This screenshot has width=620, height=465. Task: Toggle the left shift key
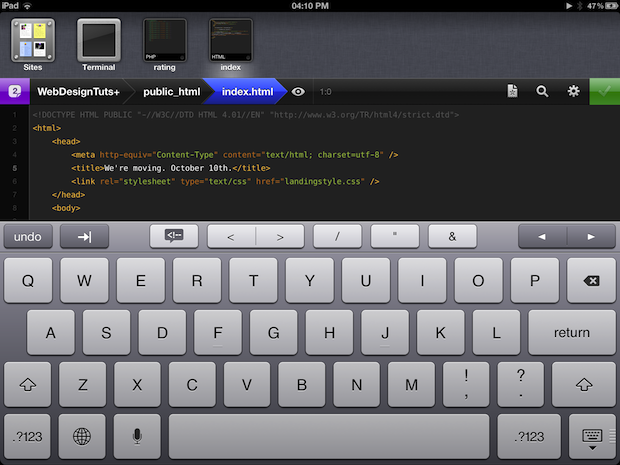tap(28, 384)
